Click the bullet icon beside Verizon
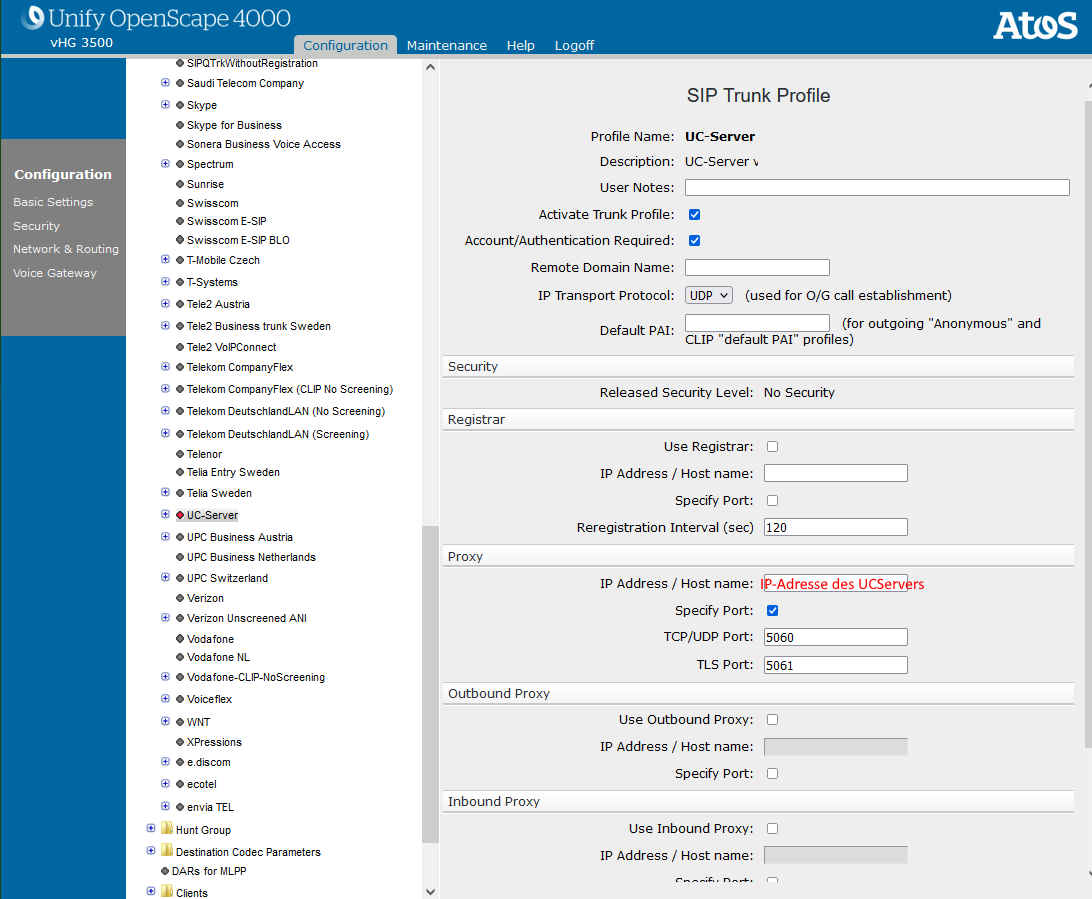The width and height of the screenshot is (1092, 899). coord(180,598)
